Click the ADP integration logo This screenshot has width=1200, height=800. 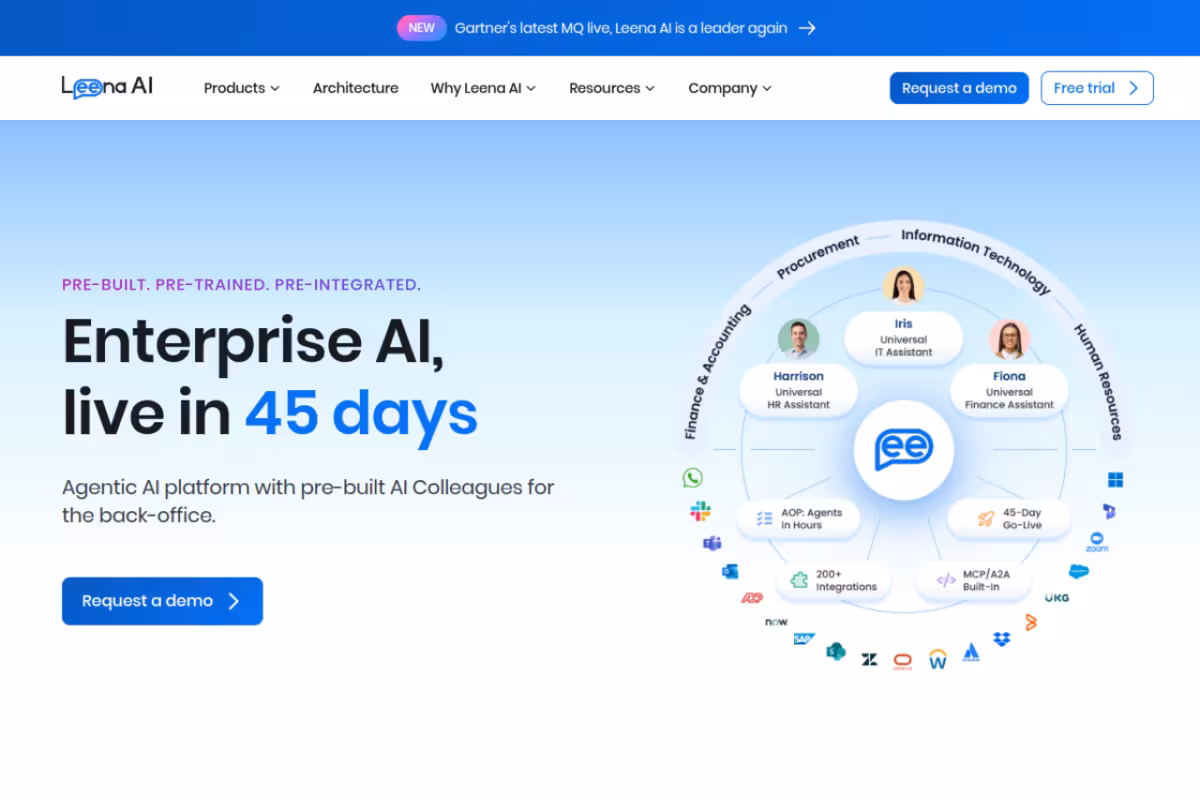point(752,598)
